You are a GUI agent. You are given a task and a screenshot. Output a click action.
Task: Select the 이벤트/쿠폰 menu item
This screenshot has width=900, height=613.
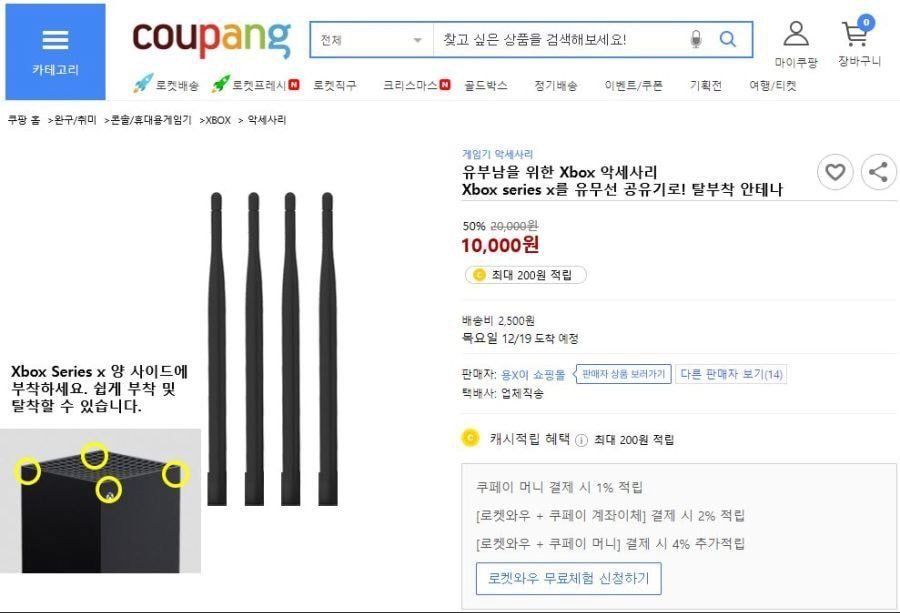[634, 86]
